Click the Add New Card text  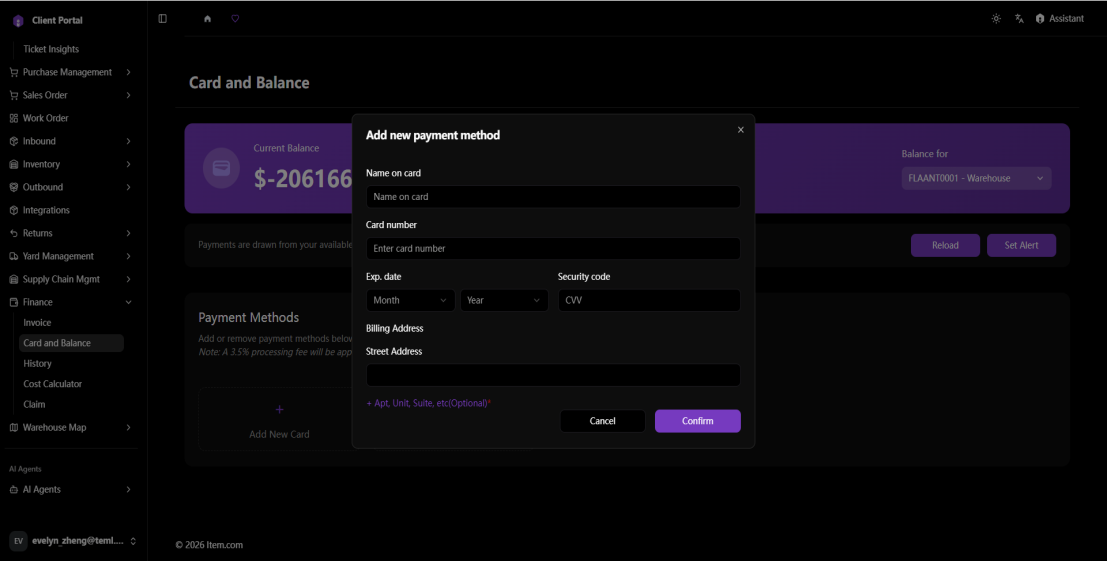coord(280,435)
